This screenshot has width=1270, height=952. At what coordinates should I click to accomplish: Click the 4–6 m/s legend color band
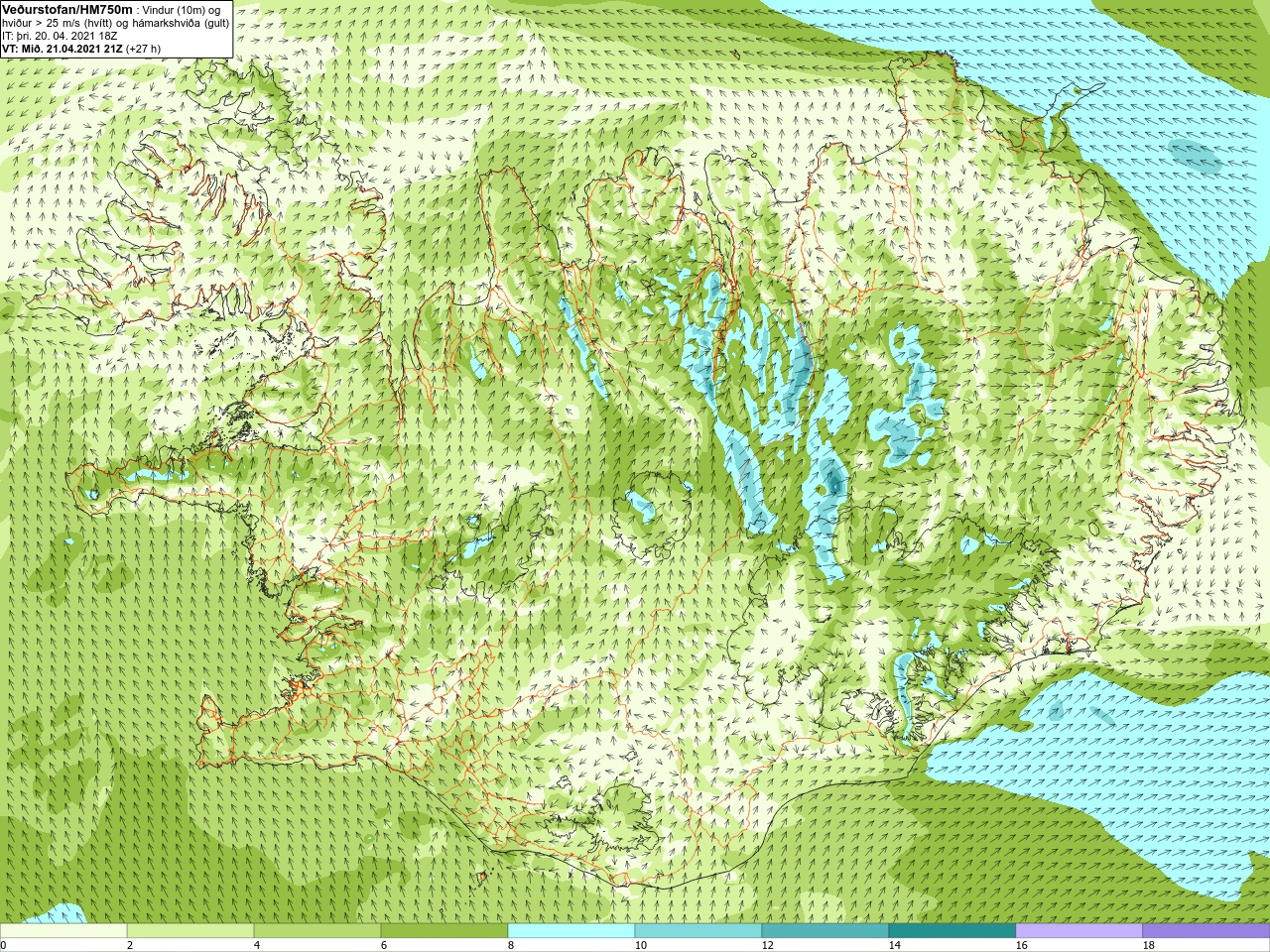(317, 931)
